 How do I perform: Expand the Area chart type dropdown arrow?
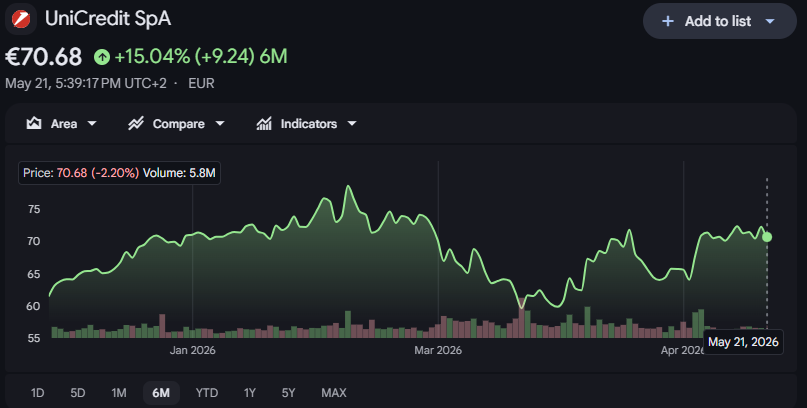point(92,123)
